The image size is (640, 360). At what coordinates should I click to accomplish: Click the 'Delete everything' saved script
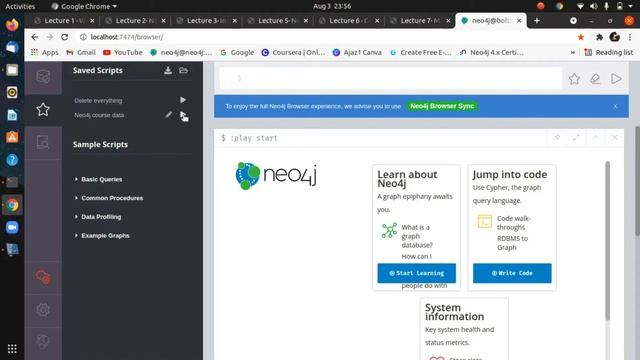click(x=98, y=100)
